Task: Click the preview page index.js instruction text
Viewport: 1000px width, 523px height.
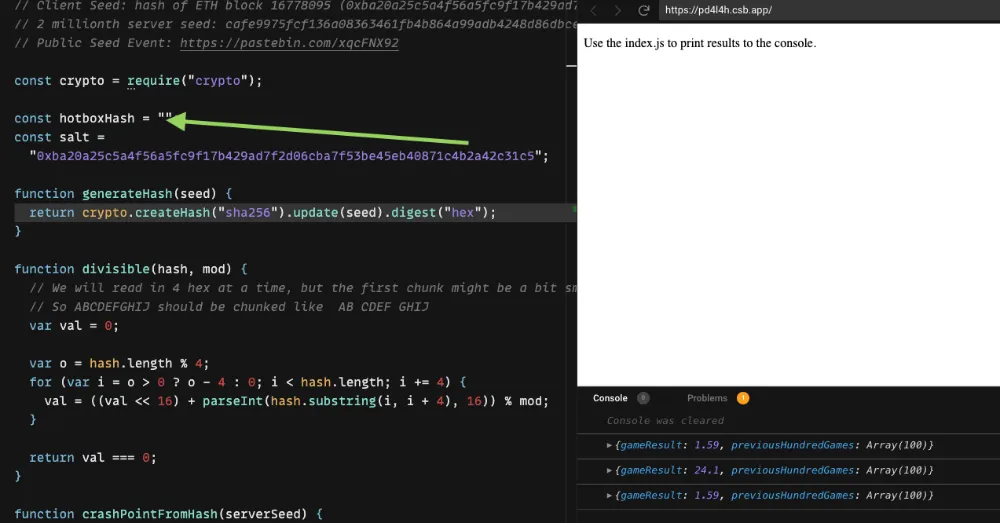Action: click(x=700, y=43)
